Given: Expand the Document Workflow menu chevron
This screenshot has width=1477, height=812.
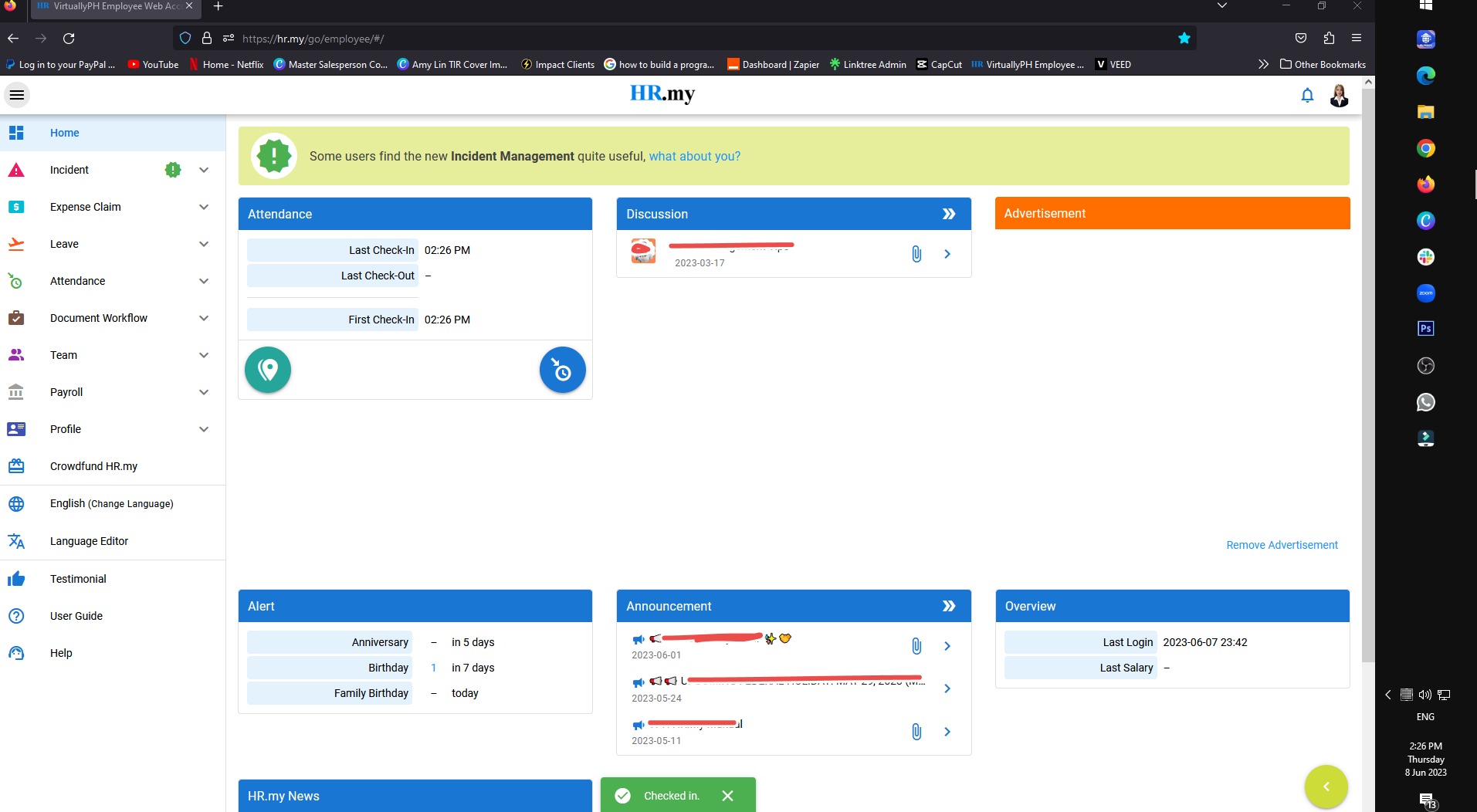Looking at the screenshot, I should click(204, 318).
